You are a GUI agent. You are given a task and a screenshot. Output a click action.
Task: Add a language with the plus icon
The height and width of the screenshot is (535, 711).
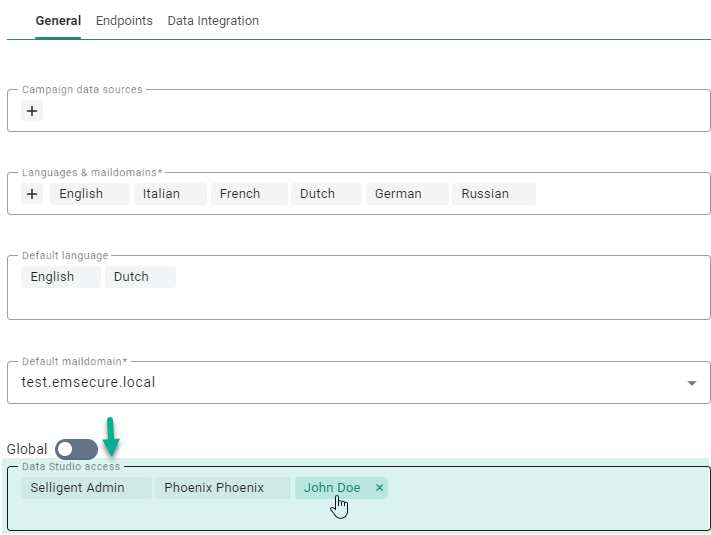tap(32, 194)
